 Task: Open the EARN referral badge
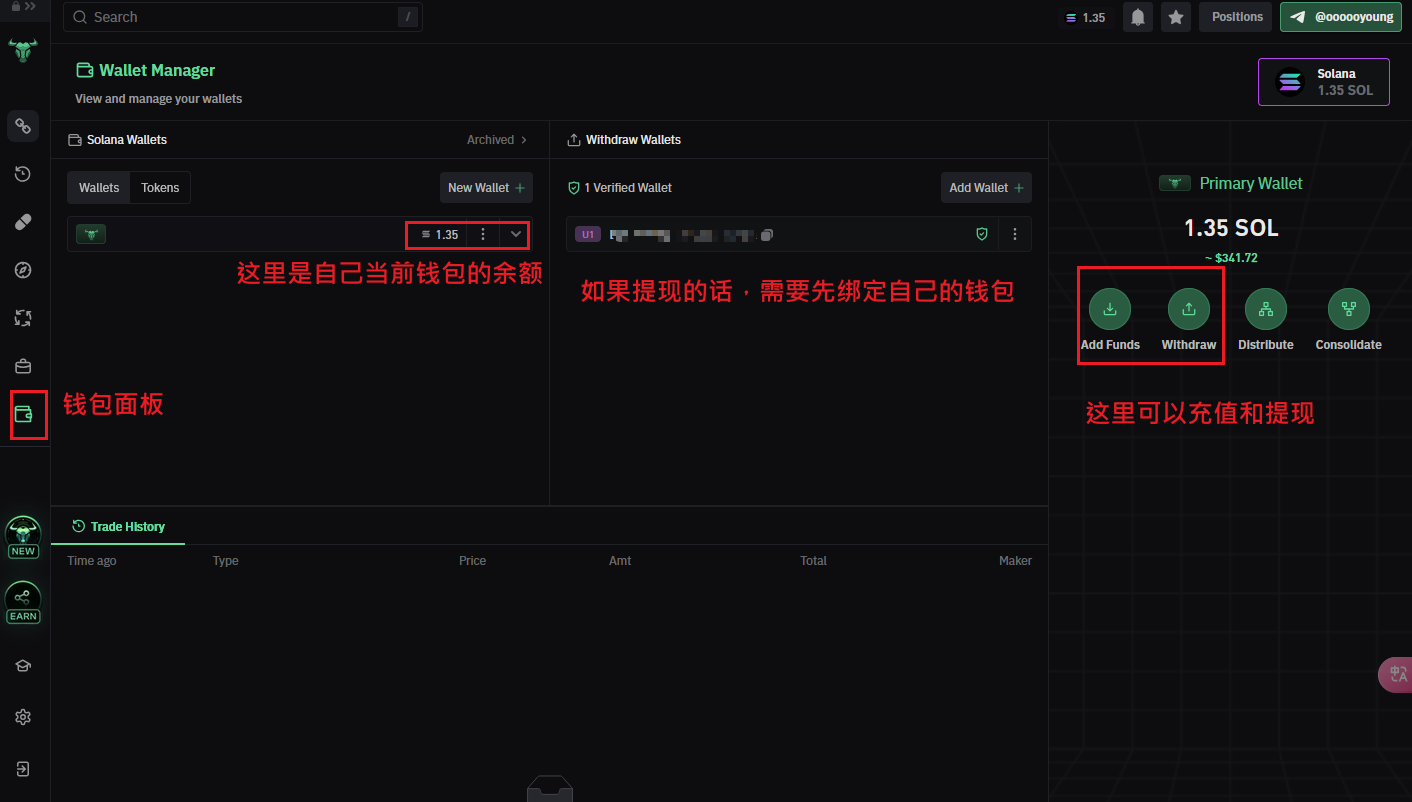(23, 602)
